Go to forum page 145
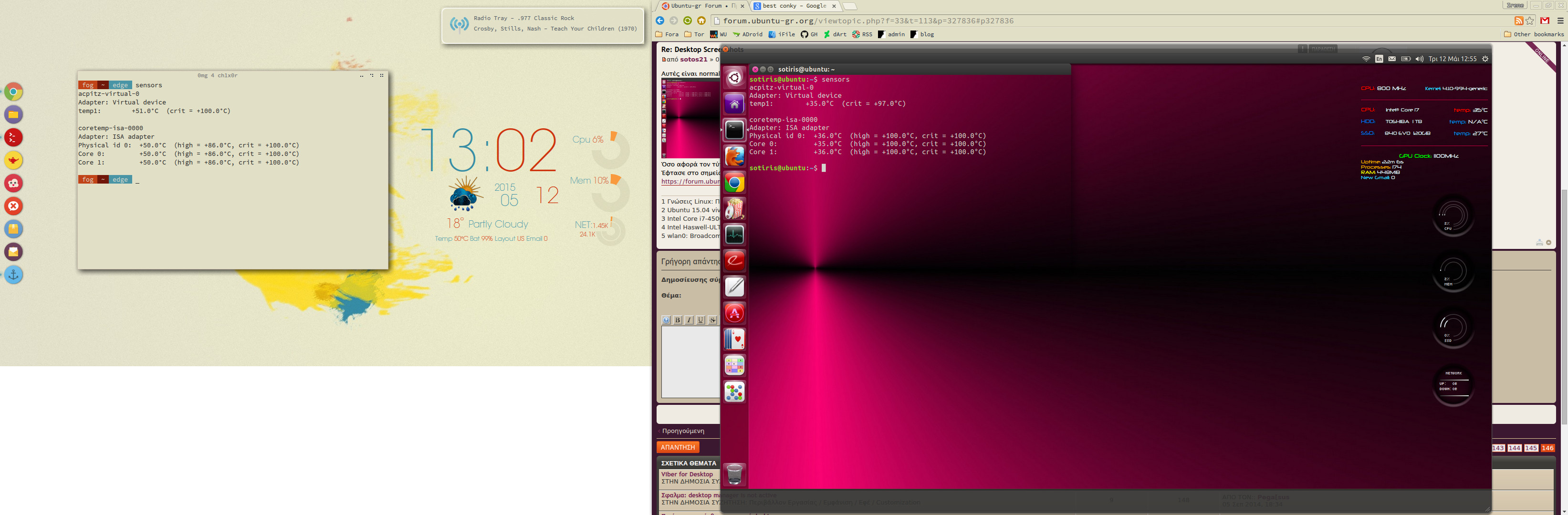 pyautogui.click(x=1531, y=448)
